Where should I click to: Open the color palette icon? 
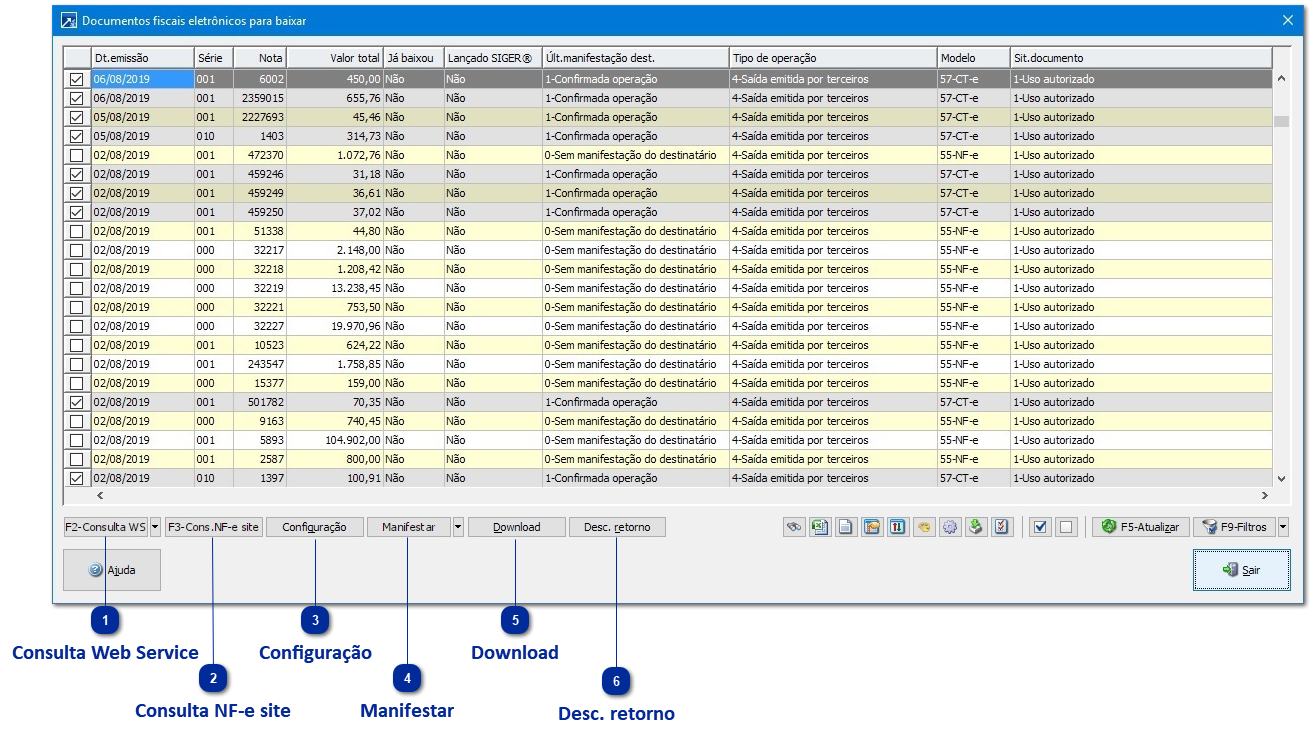pos(924,527)
